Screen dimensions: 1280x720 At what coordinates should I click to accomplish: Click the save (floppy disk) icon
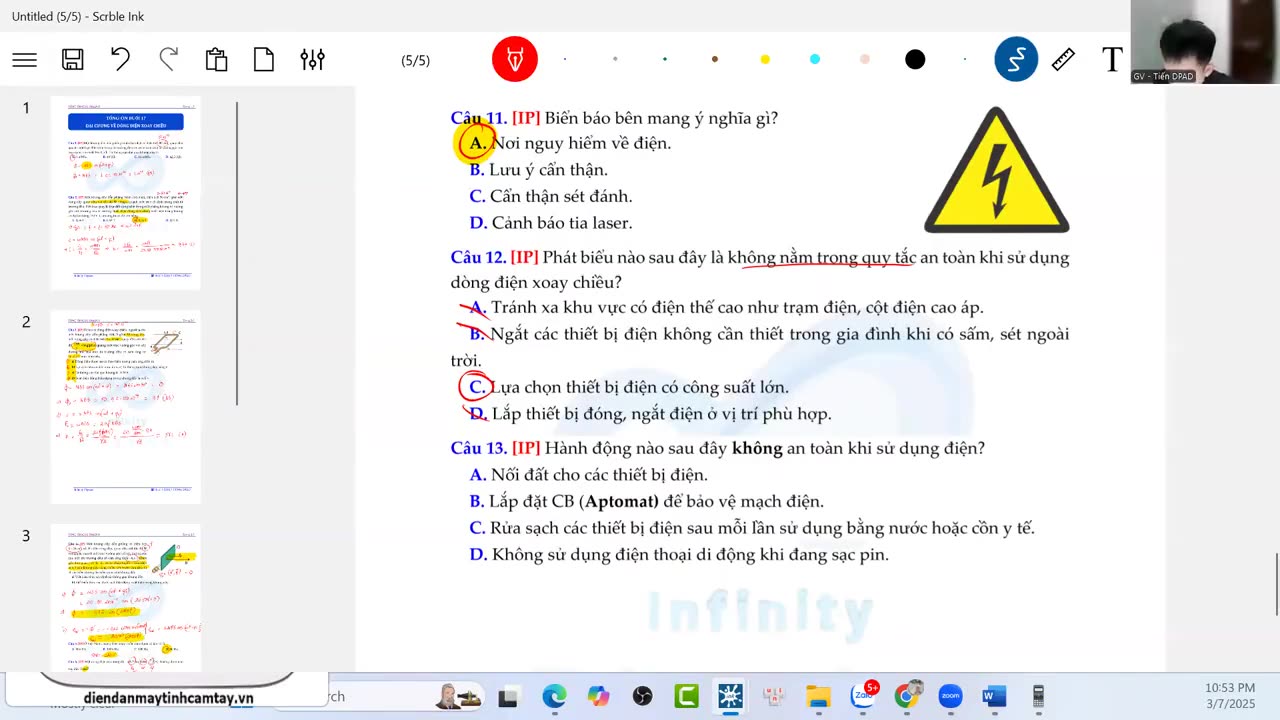tap(73, 60)
